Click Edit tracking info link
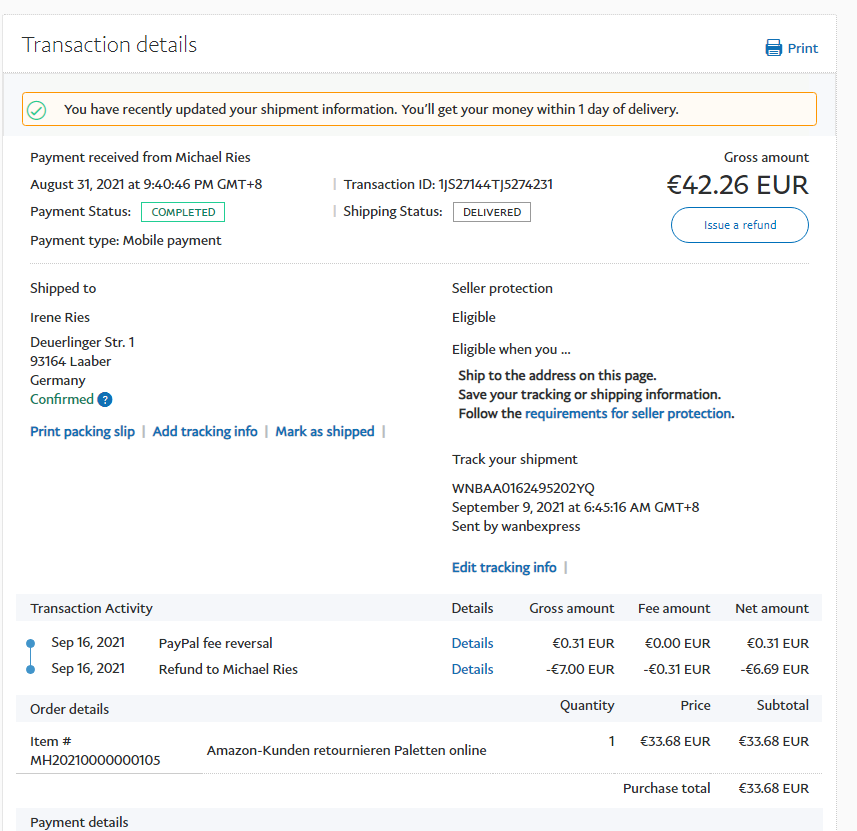The width and height of the screenshot is (857, 831). (504, 568)
